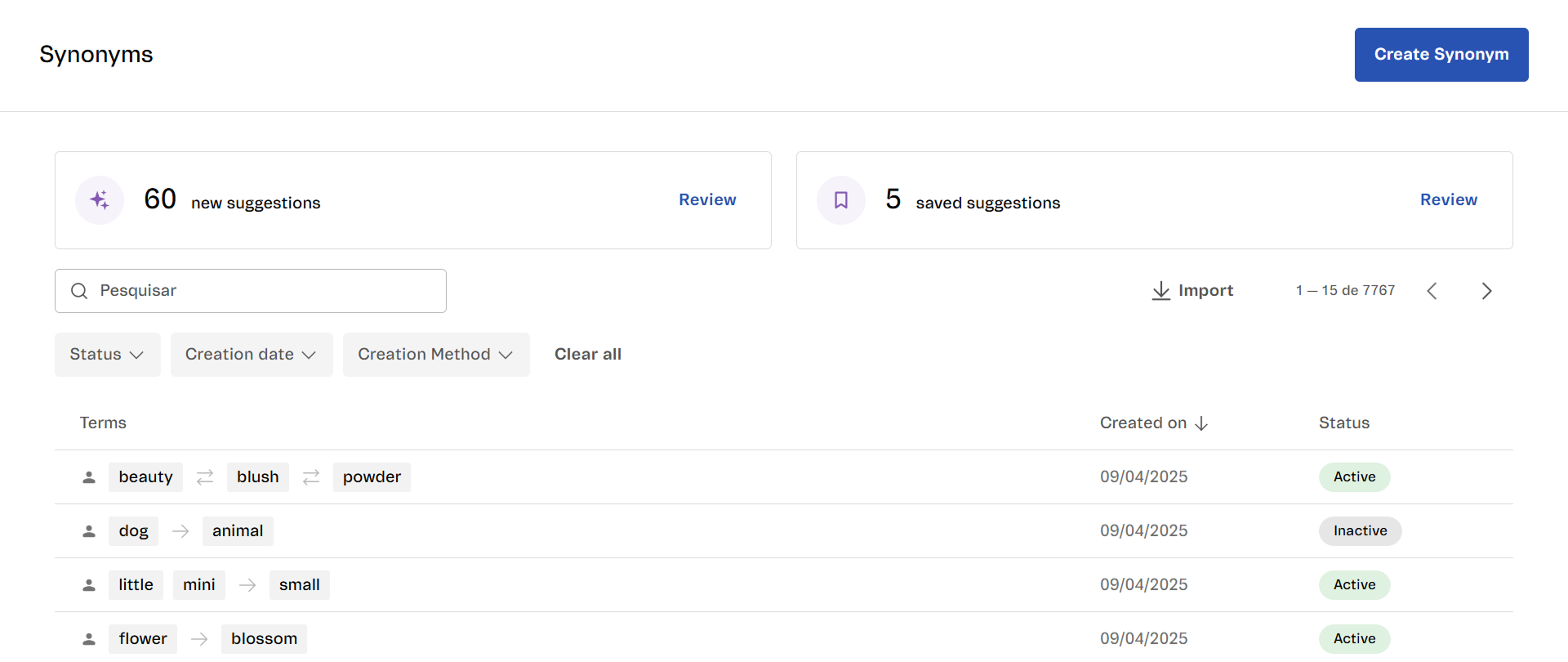This screenshot has height=662, width=1568.
Task: Click the sparkle icon beside new suggestions
Action: (x=100, y=200)
